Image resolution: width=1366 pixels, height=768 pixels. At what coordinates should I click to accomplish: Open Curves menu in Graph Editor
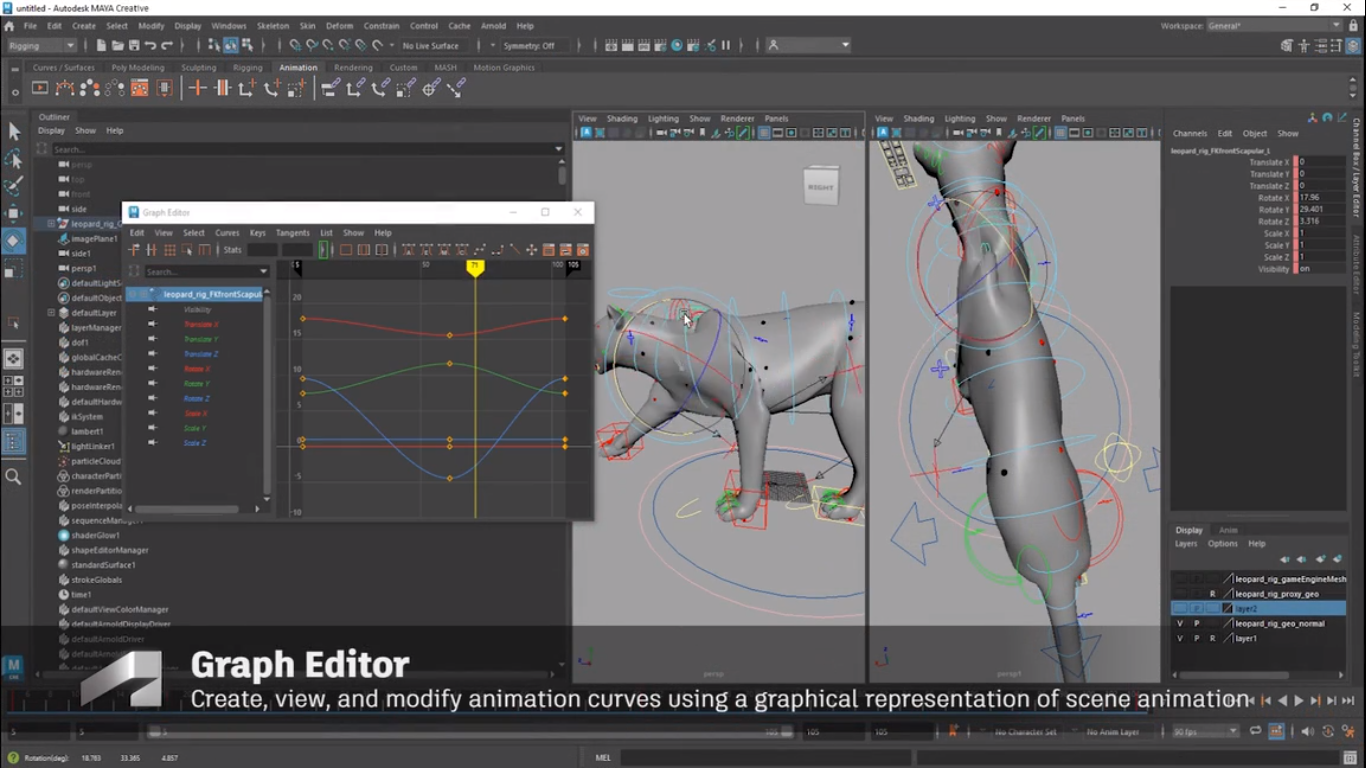227,233
